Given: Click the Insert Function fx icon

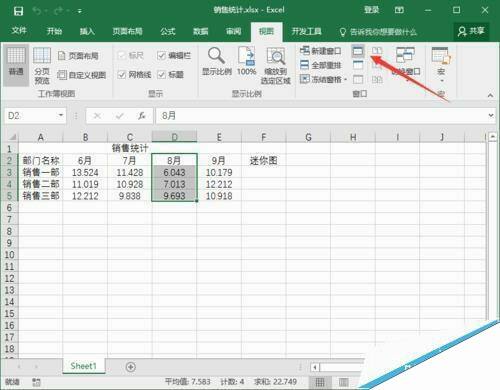Looking at the screenshot, I should (142, 116).
